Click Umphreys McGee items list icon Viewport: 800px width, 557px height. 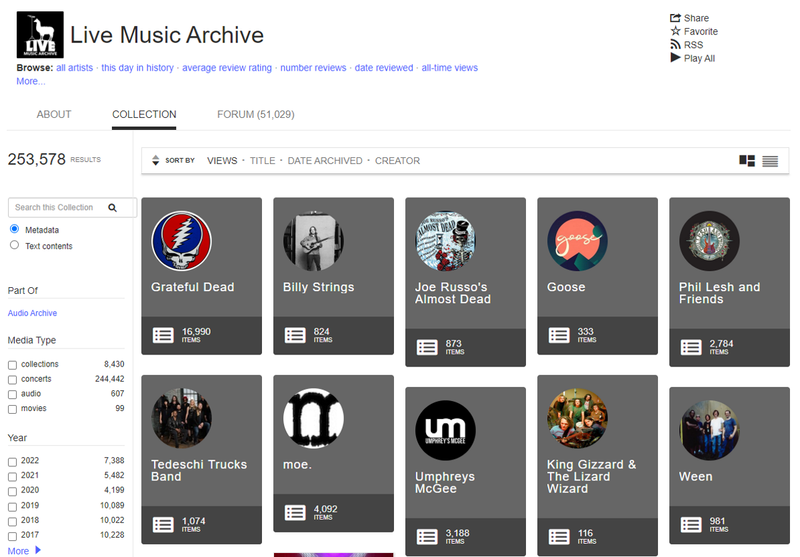(427, 537)
